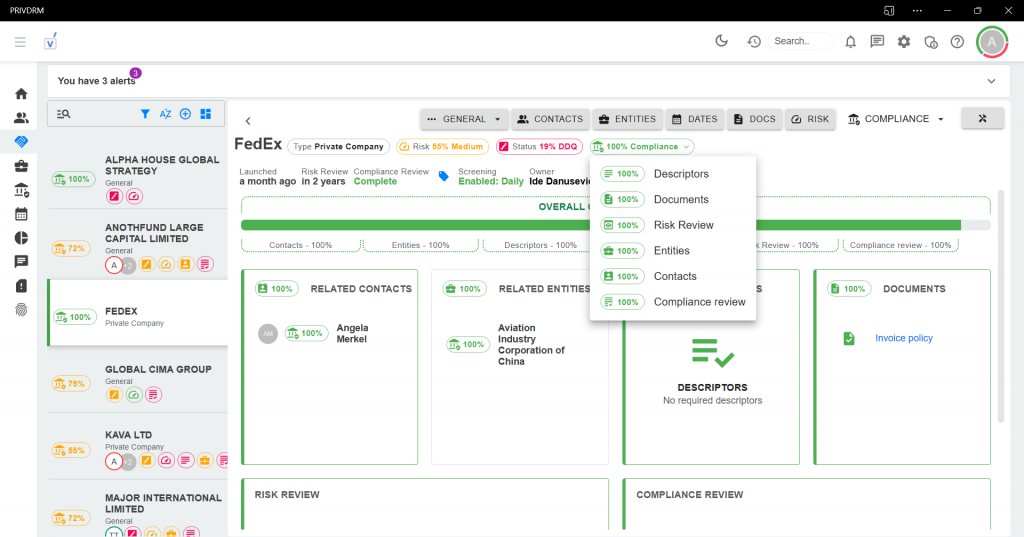Viewport: 1024px width, 537px height.
Task: Click the add (plus circle) icon
Action: (x=185, y=114)
